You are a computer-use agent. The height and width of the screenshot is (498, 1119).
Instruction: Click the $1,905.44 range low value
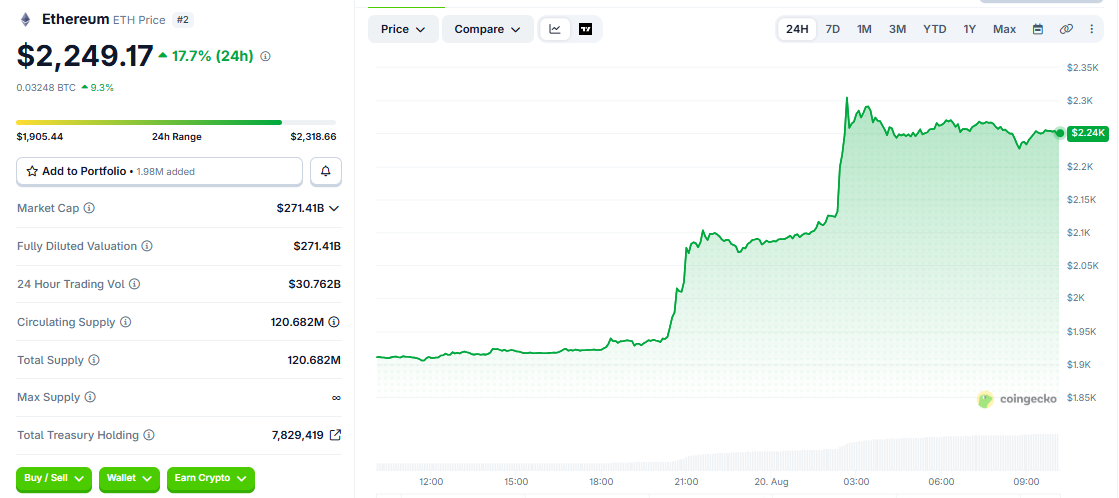point(39,137)
